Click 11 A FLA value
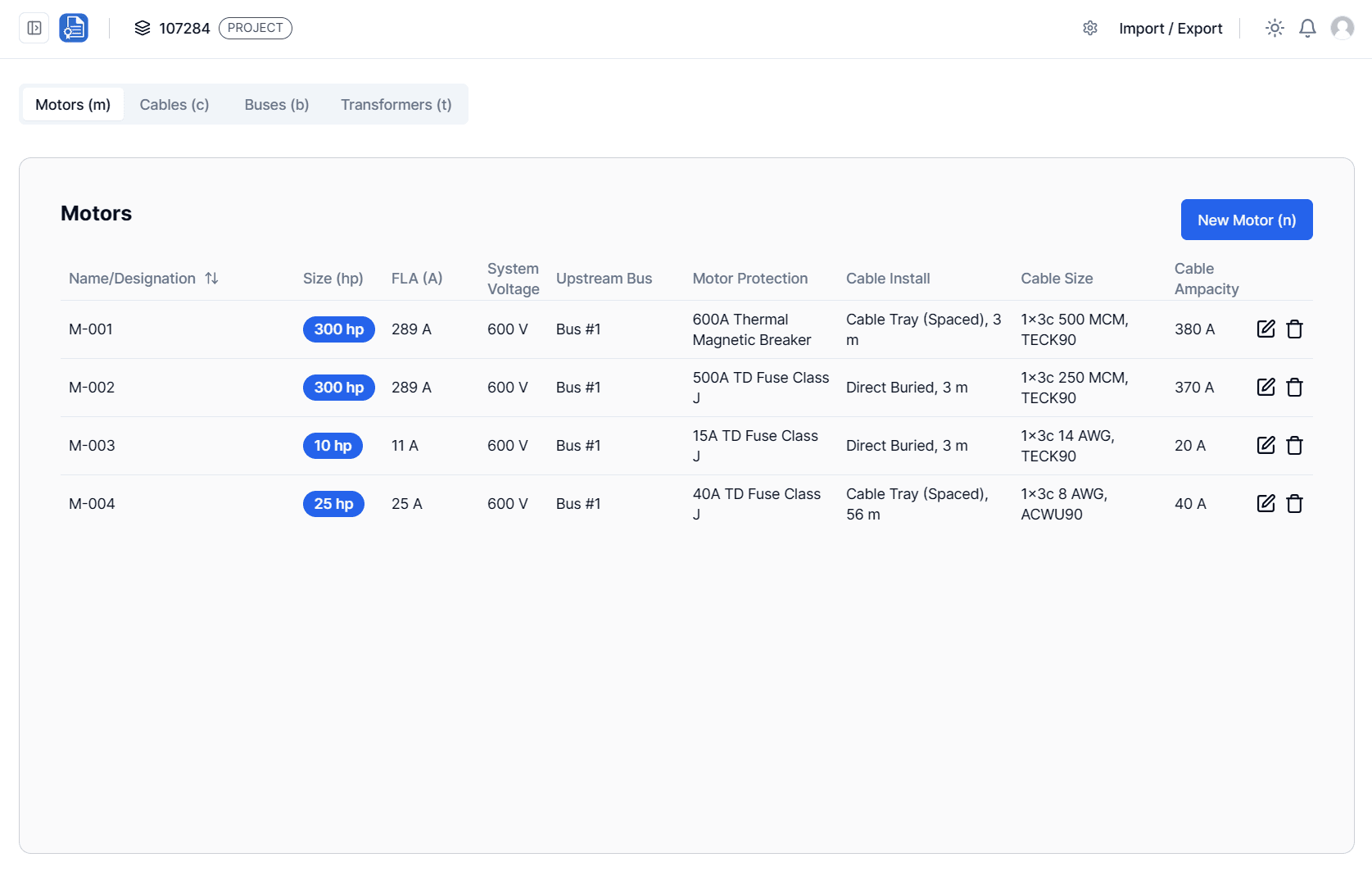The width and height of the screenshot is (1372, 885). [x=405, y=446]
